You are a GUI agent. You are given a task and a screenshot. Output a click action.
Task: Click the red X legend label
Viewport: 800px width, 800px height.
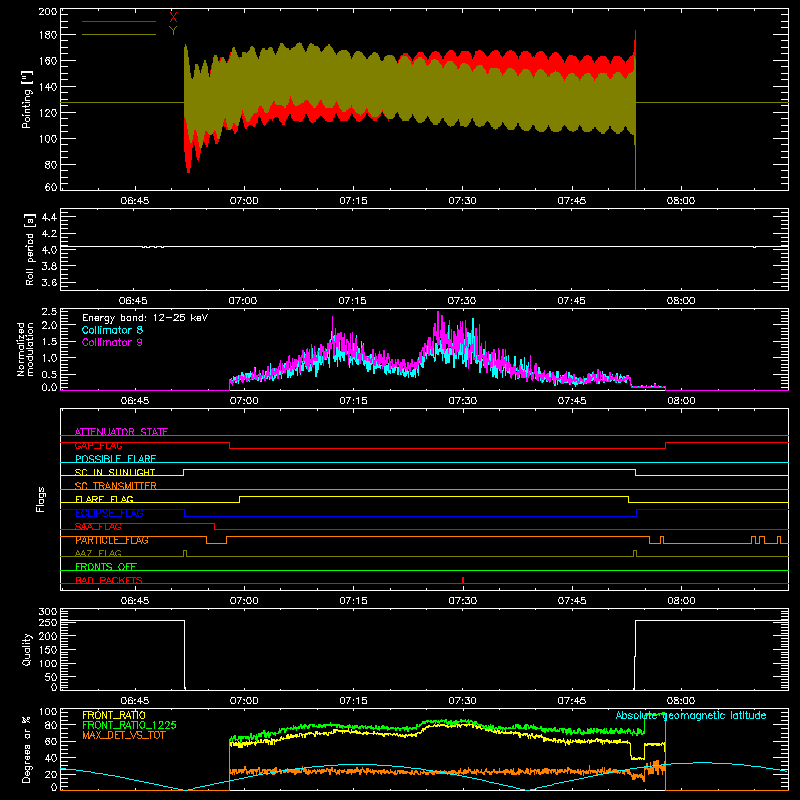[173, 18]
